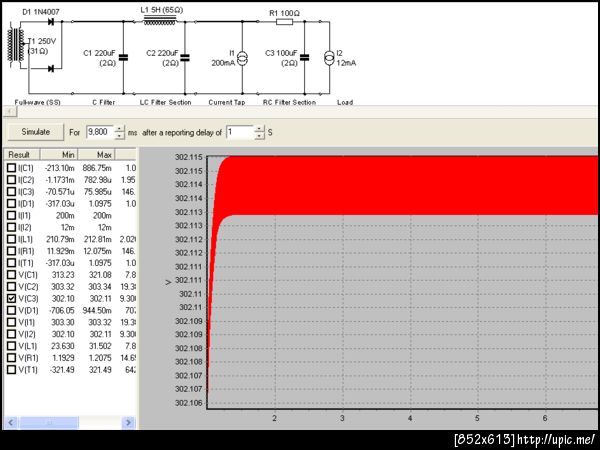This screenshot has height=450, width=600.
Task: Select the C2 220uF capacitor symbol
Action: [x=185, y=58]
